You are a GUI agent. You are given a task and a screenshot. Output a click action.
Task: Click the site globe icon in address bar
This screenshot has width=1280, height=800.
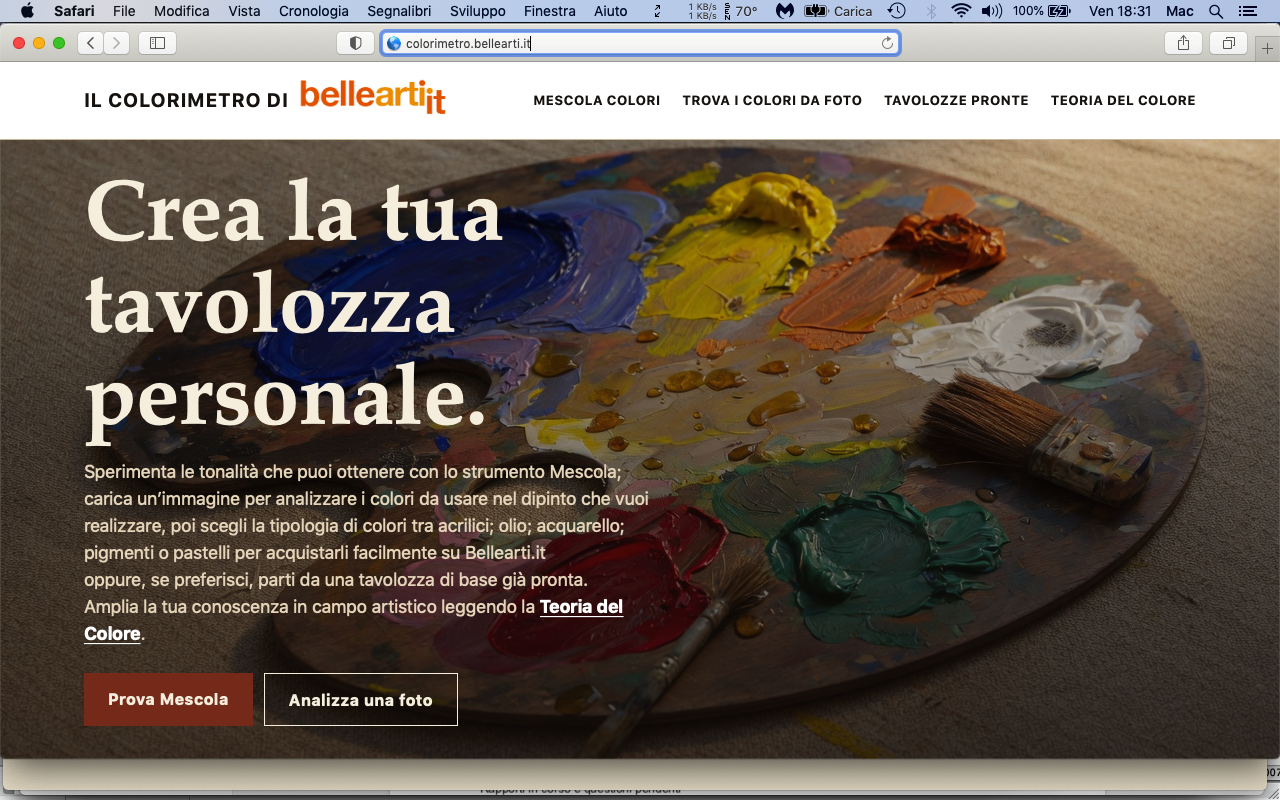click(x=394, y=43)
